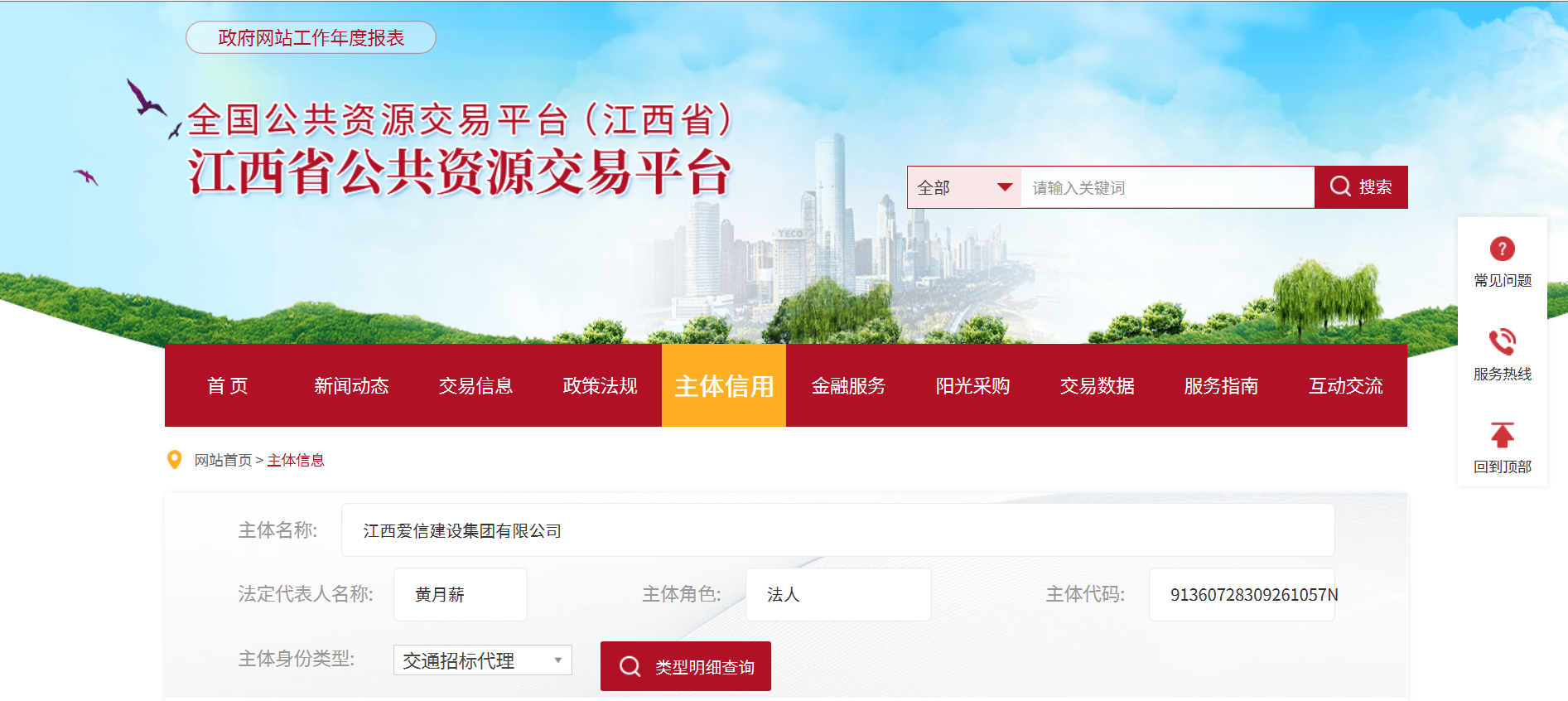
Task: Open the 阳光采购 navigation item
Action: [x=972, y=385]
